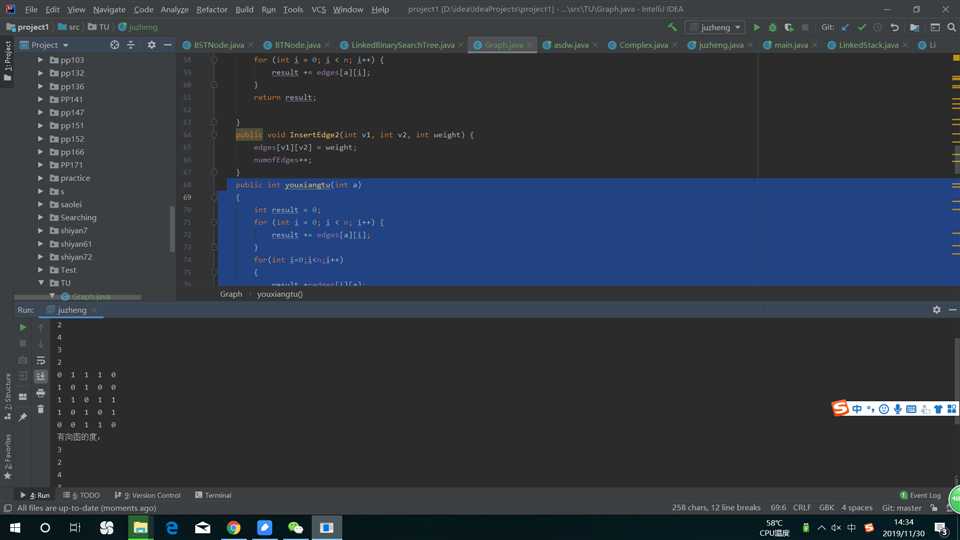Click Git: master branch in status bar

tap(901, 508)
